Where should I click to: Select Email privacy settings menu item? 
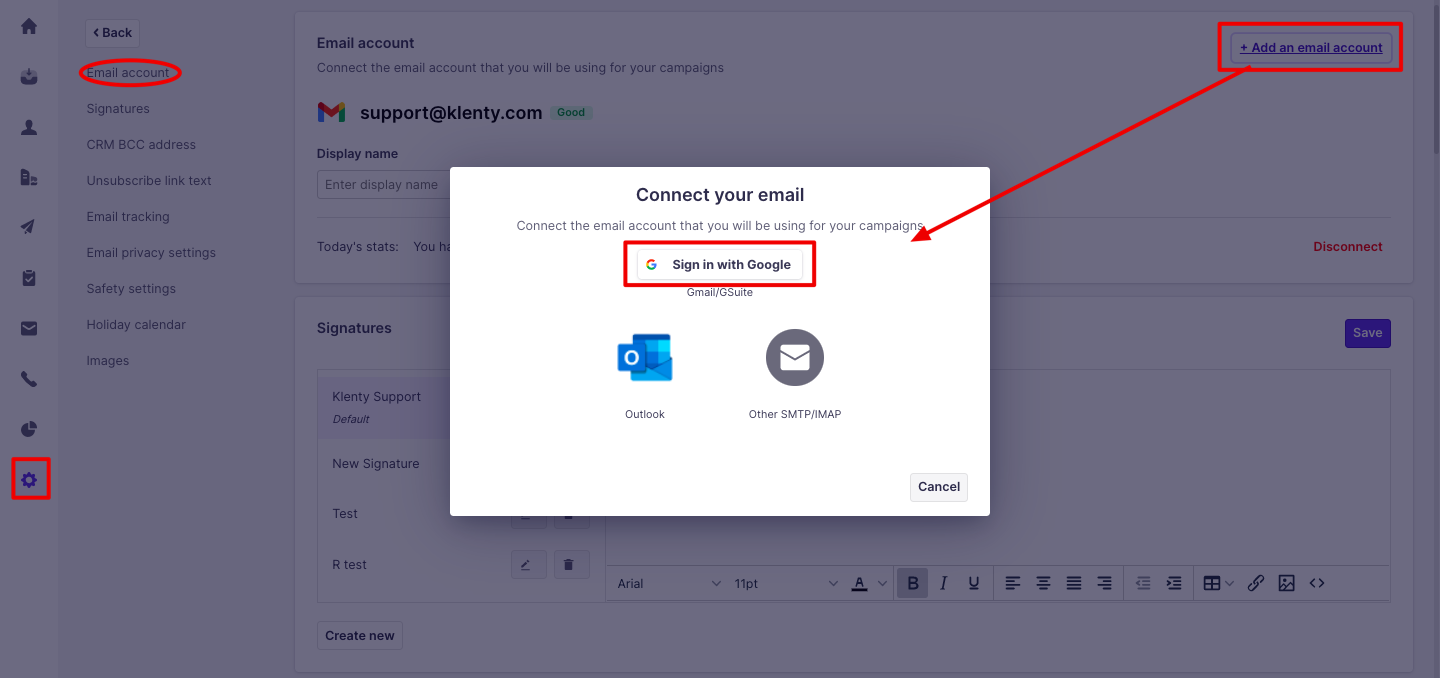click(151, 253)
